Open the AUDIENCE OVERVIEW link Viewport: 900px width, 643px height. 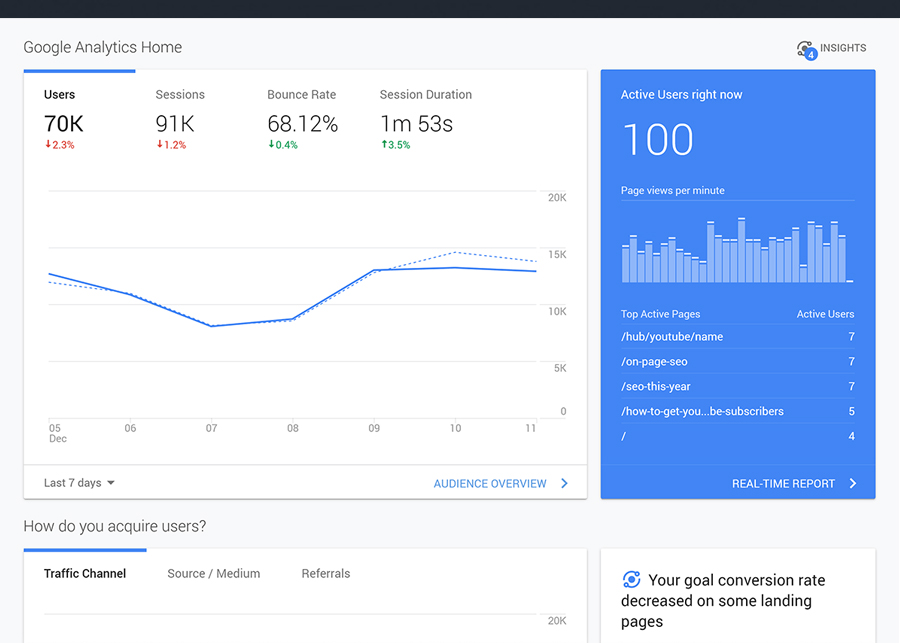pyautogui.click(x=490, y=483)
